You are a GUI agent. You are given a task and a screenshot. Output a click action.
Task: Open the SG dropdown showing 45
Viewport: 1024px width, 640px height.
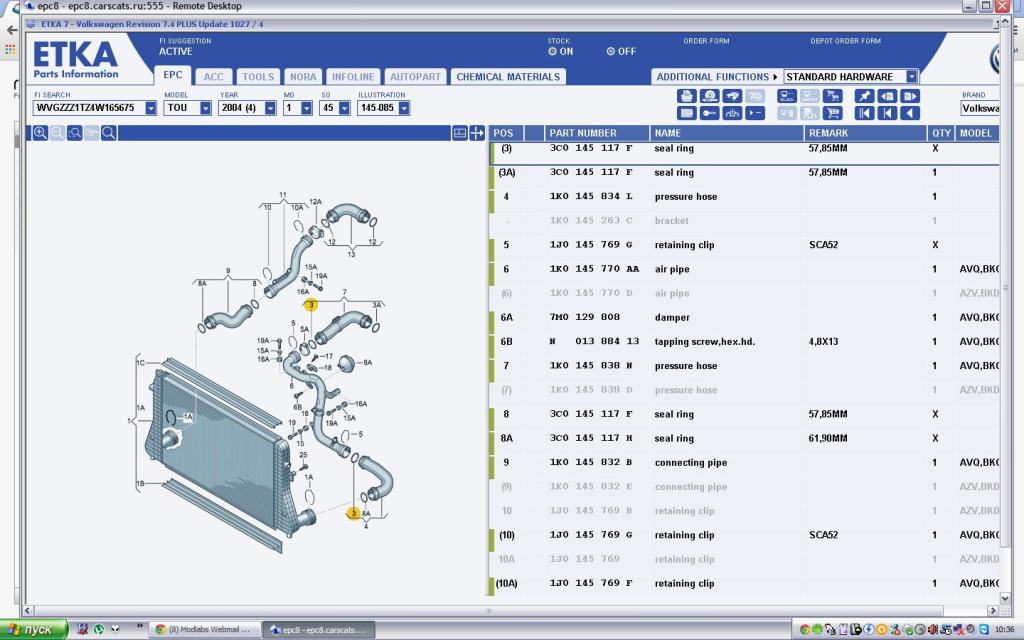pyautogui.click(x=344, y=108)
